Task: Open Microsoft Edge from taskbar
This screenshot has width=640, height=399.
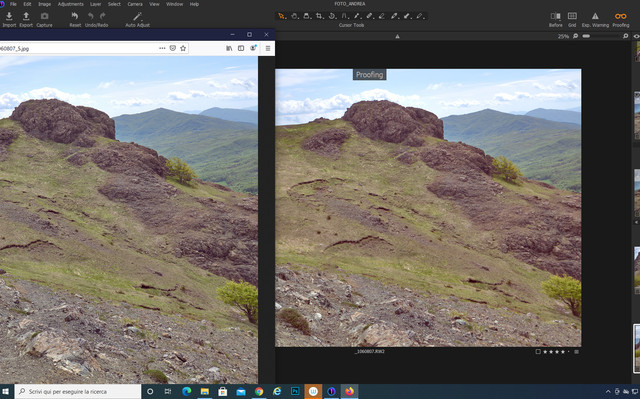Action: coord(187,392)
